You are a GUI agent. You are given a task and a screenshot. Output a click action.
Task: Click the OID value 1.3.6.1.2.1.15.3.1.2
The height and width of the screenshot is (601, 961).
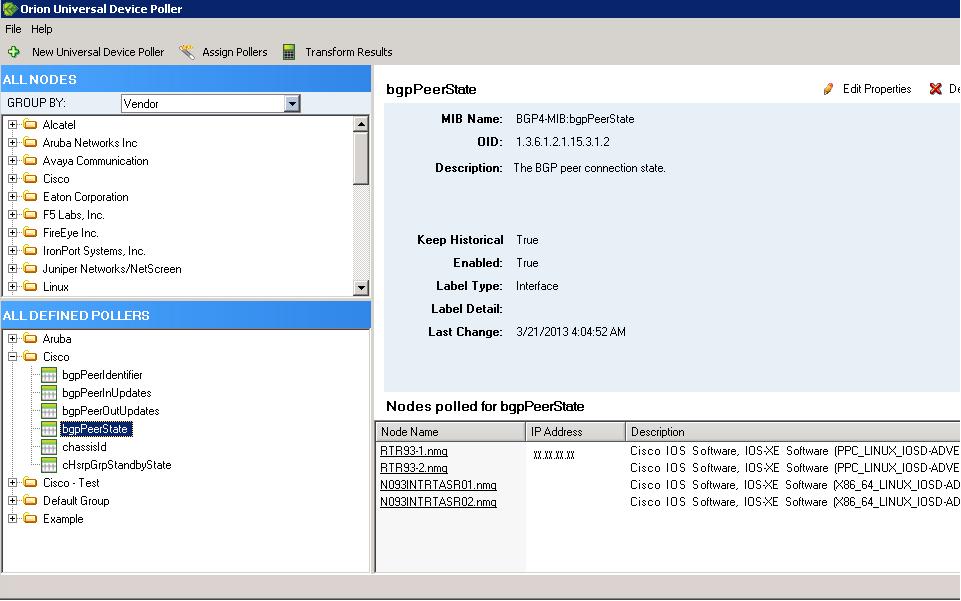tap(563, 142)
